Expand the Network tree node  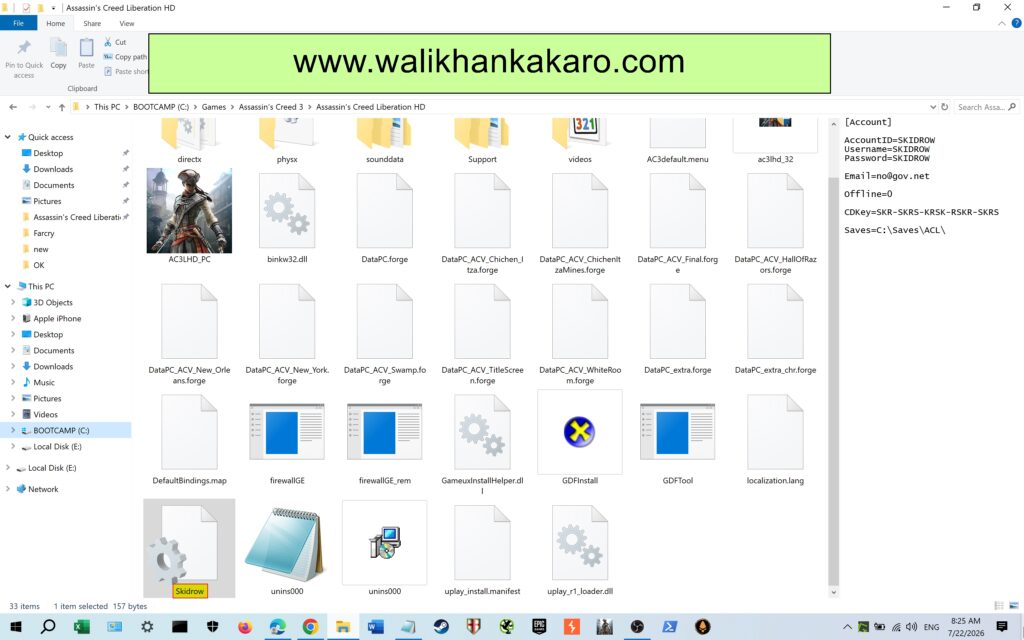(x=8, y=489)
